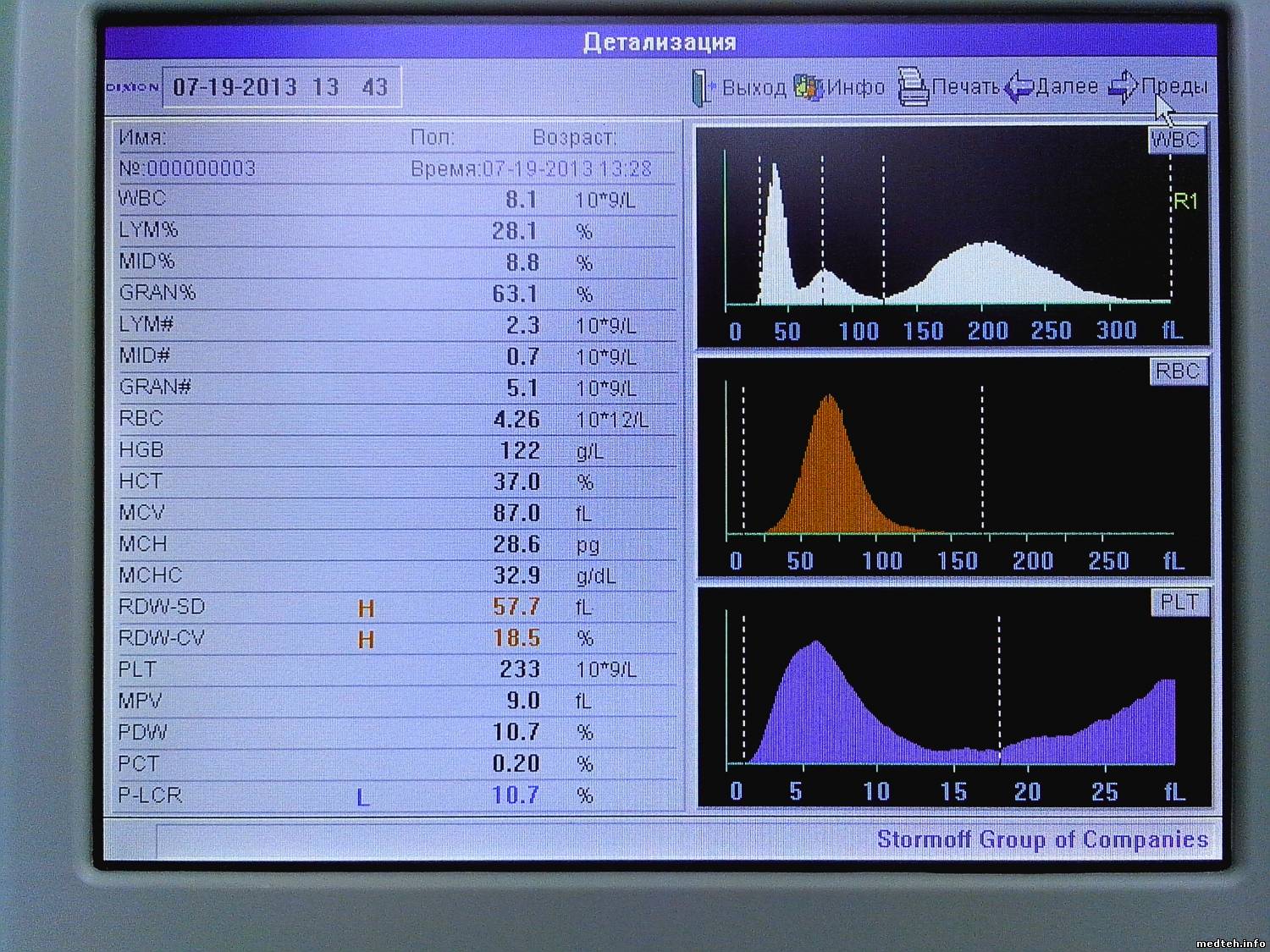Select the L flag on P-LCR row
1270x952 pixels.
pyautogui.click(x=363, y=797)
